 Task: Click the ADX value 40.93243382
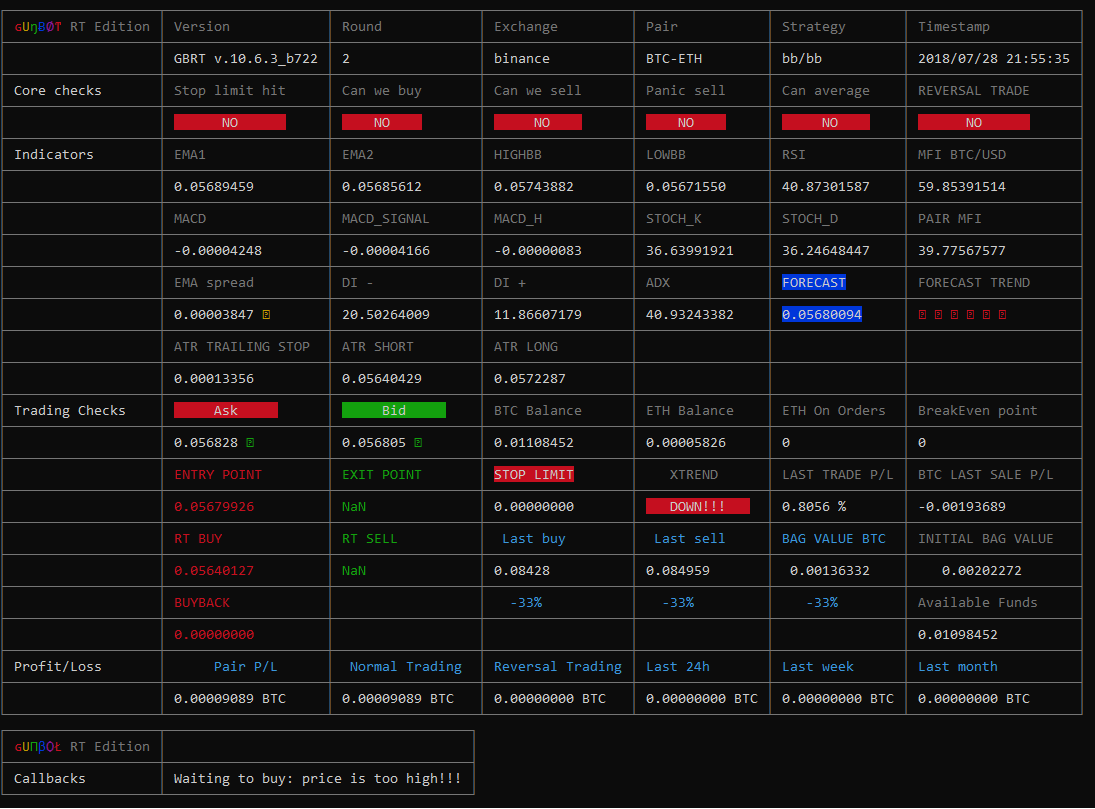point(690,314)
